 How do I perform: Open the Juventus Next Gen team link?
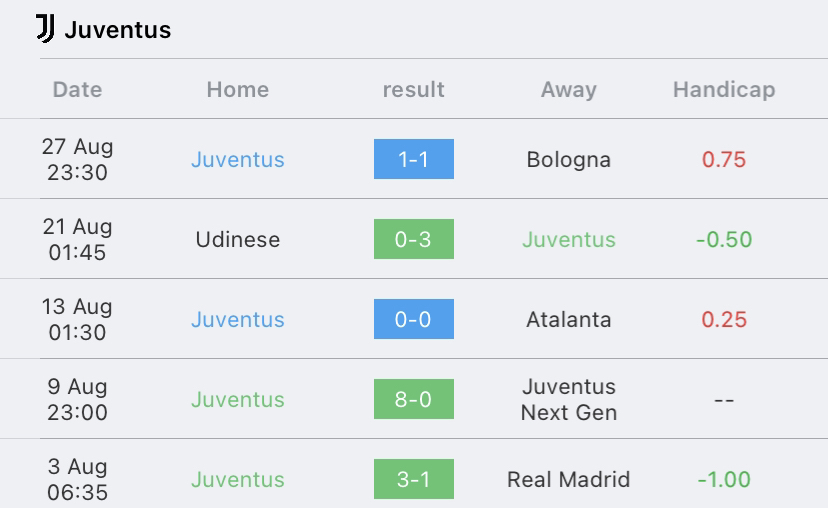coord(569,399)
